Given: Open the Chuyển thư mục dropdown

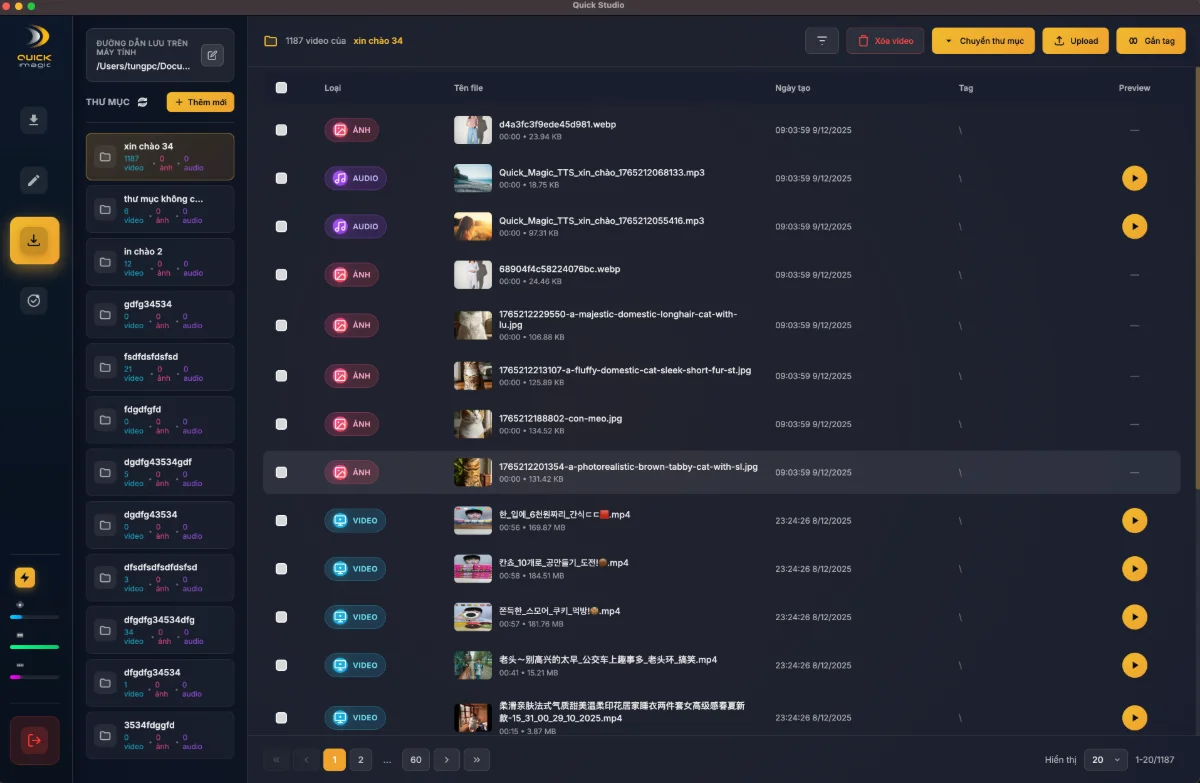Looking at the screenshot, I should [x=983, y=41].
